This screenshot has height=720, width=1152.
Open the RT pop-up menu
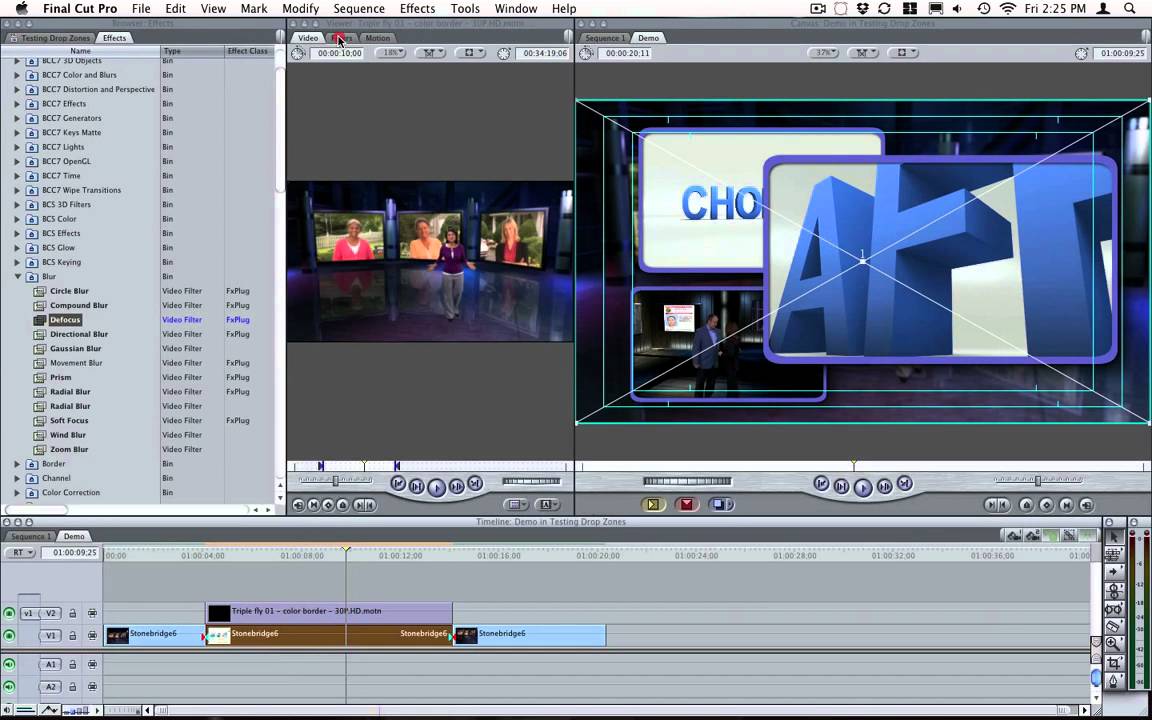[20, 552]
